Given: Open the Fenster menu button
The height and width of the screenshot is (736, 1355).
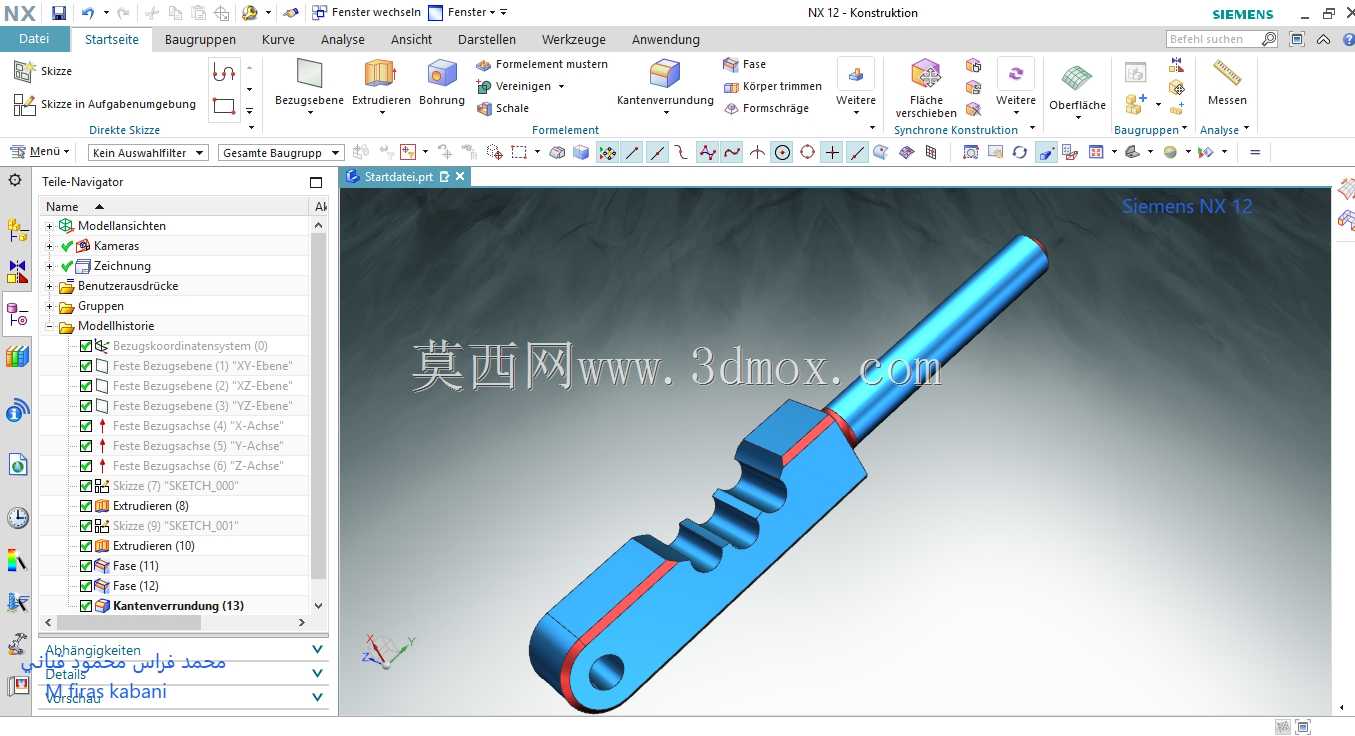Looking at the screenshot, I should 461,13.
